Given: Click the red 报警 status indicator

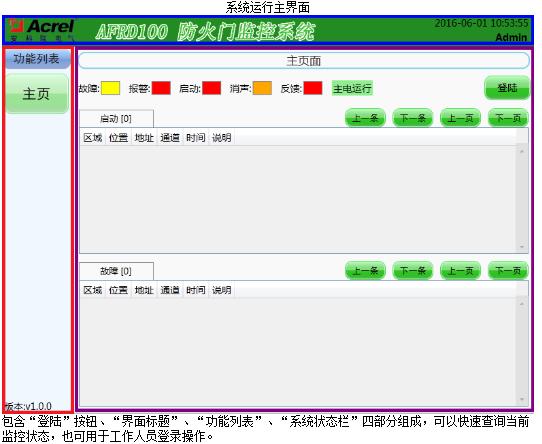Looking at the screenshot, I should pos(161,88).
